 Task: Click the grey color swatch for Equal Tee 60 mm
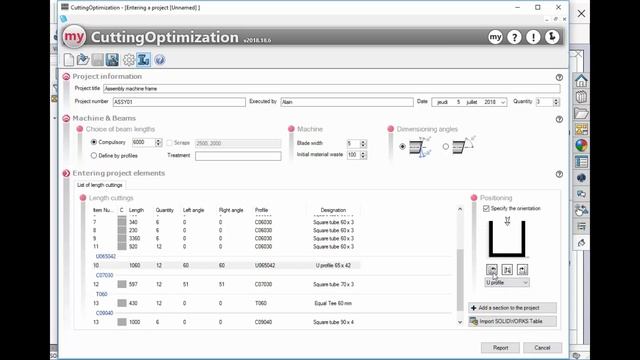[x=122, y=303]
